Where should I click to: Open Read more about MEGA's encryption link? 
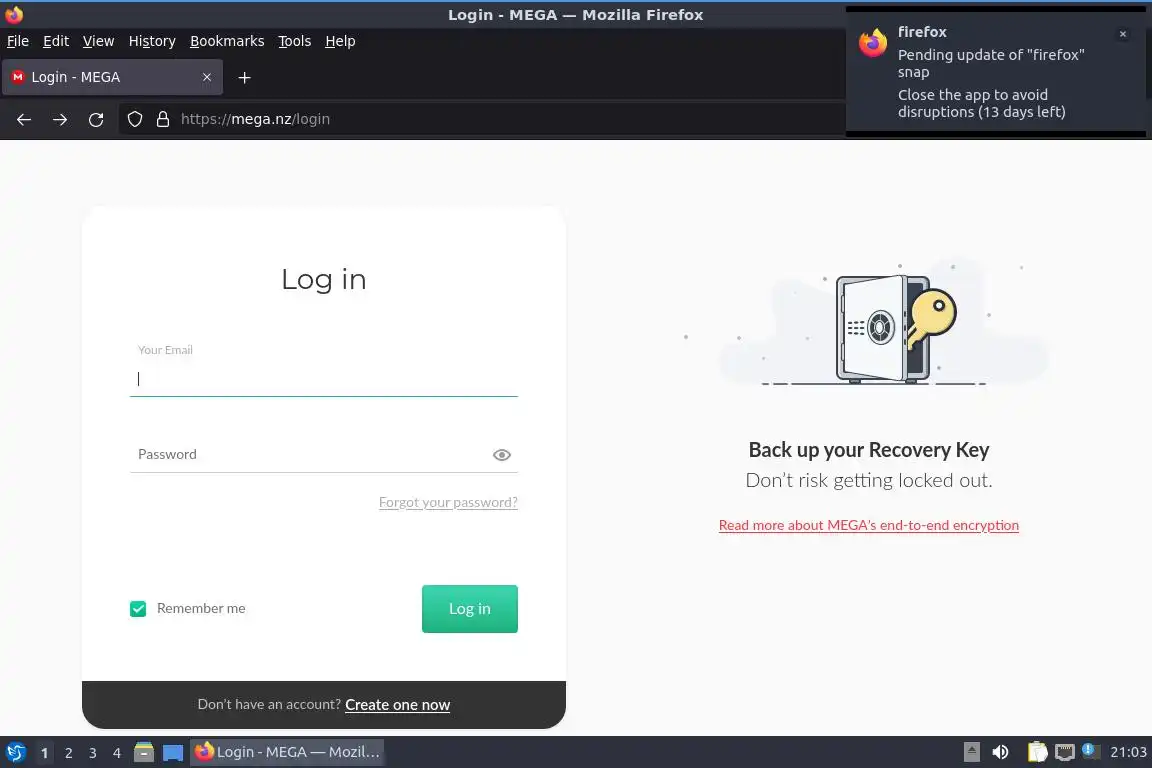pos(868,525)
